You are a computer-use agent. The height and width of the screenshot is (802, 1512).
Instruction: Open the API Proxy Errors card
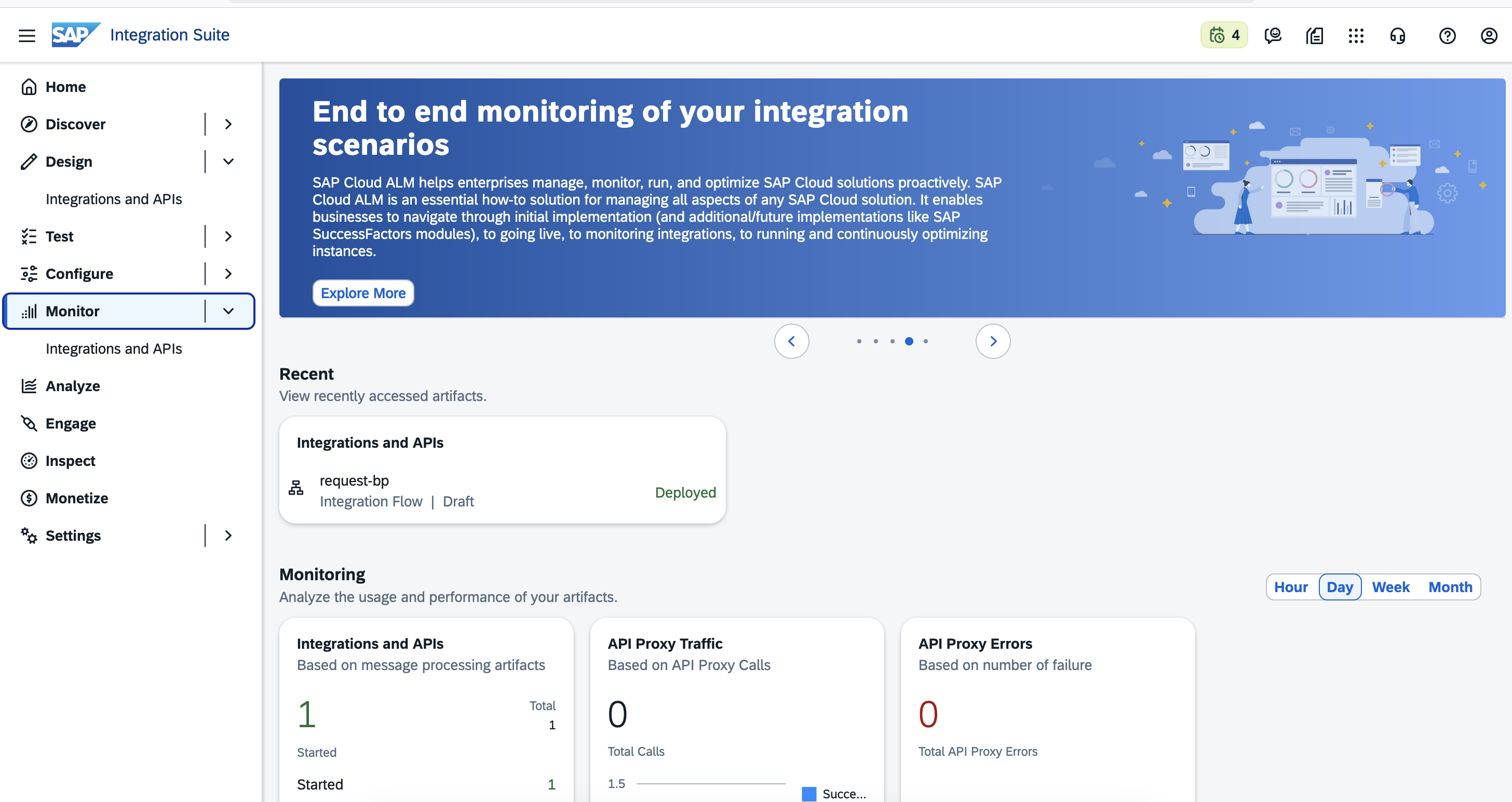[x=1048, y=709]
